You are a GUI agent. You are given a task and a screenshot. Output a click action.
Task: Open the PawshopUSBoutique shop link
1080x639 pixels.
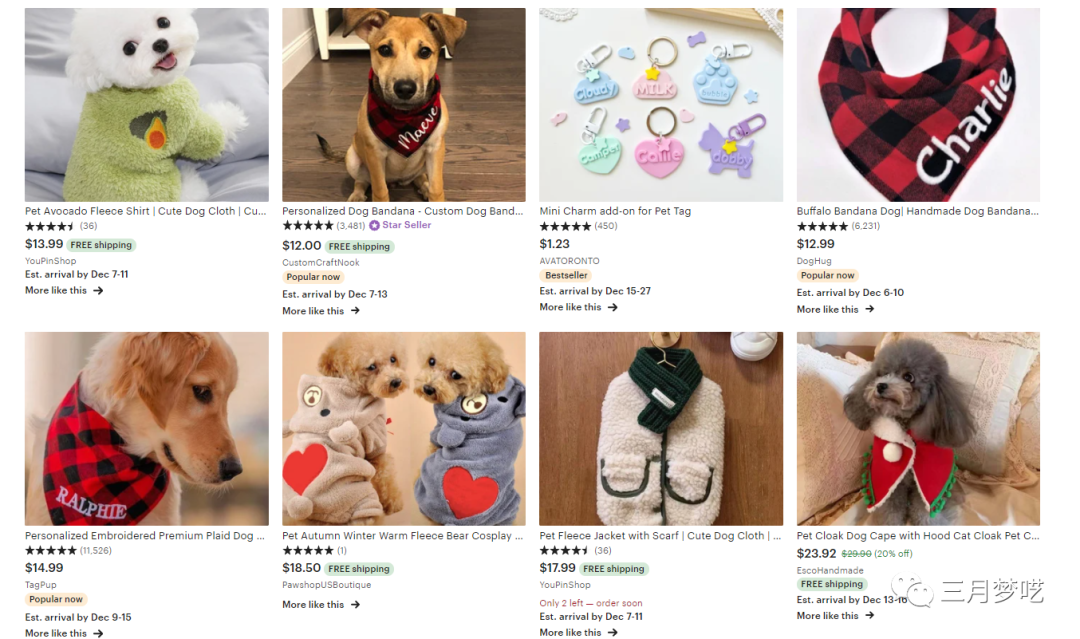point(326,585)
